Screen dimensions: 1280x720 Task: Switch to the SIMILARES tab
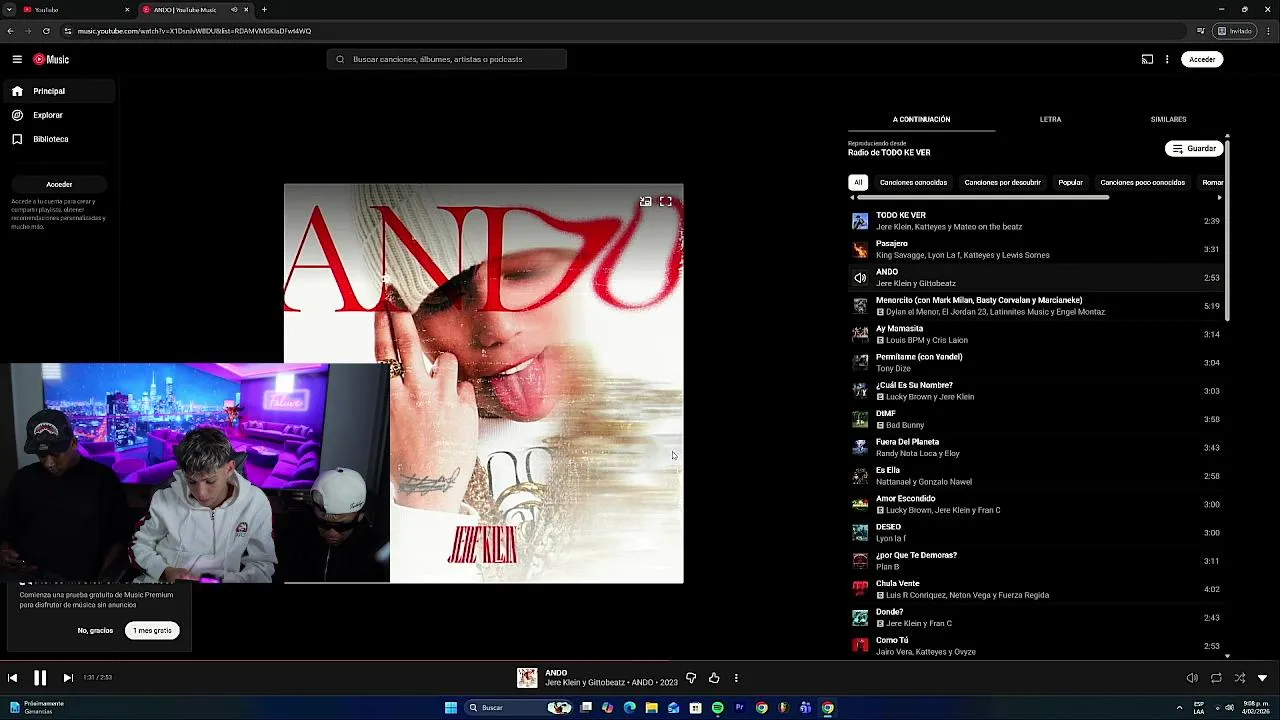[1168, 119]
